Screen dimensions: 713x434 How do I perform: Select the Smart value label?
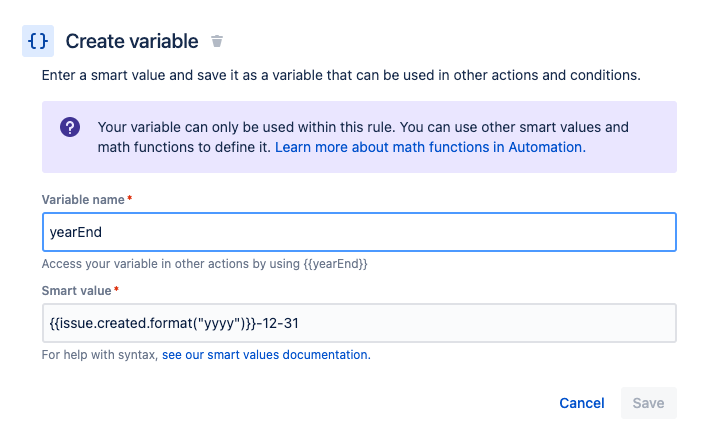76,291
